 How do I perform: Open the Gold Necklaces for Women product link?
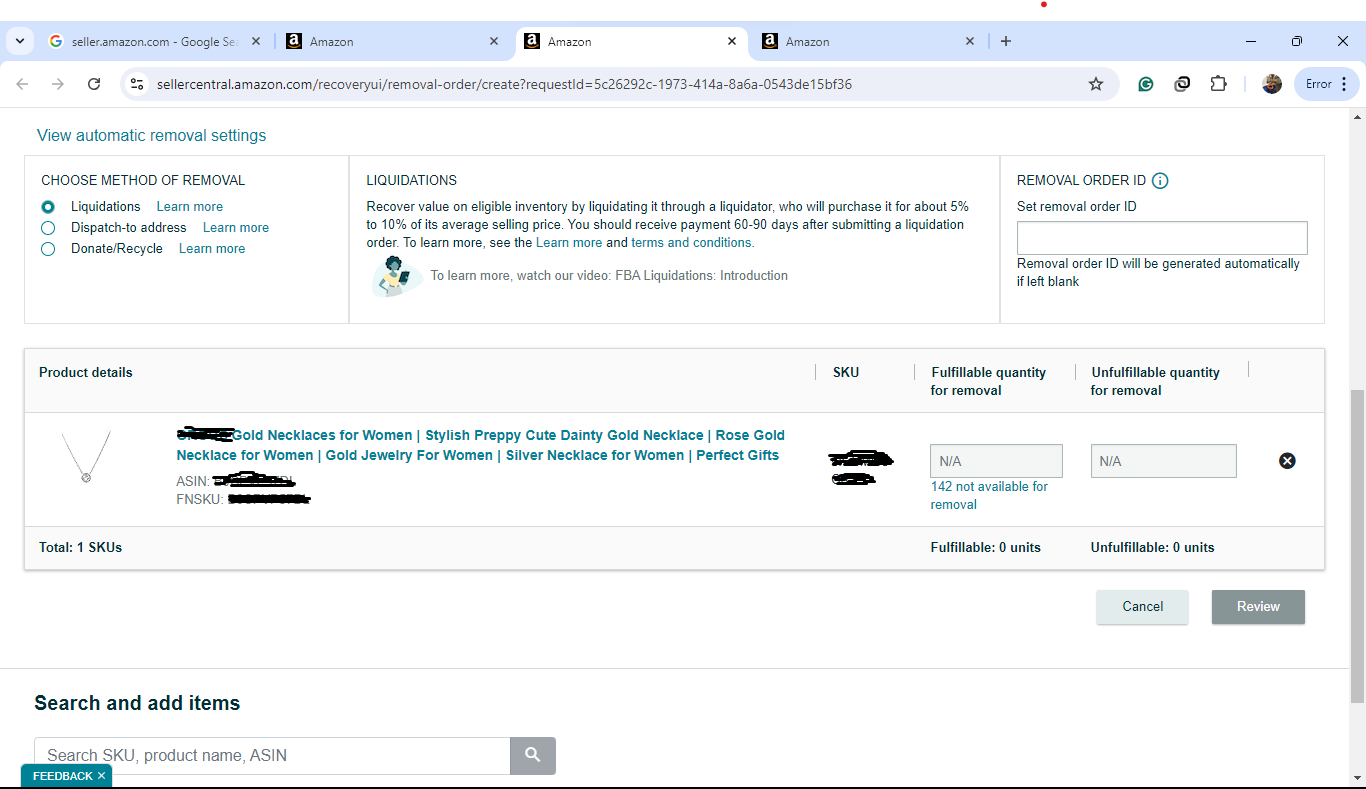480,445
